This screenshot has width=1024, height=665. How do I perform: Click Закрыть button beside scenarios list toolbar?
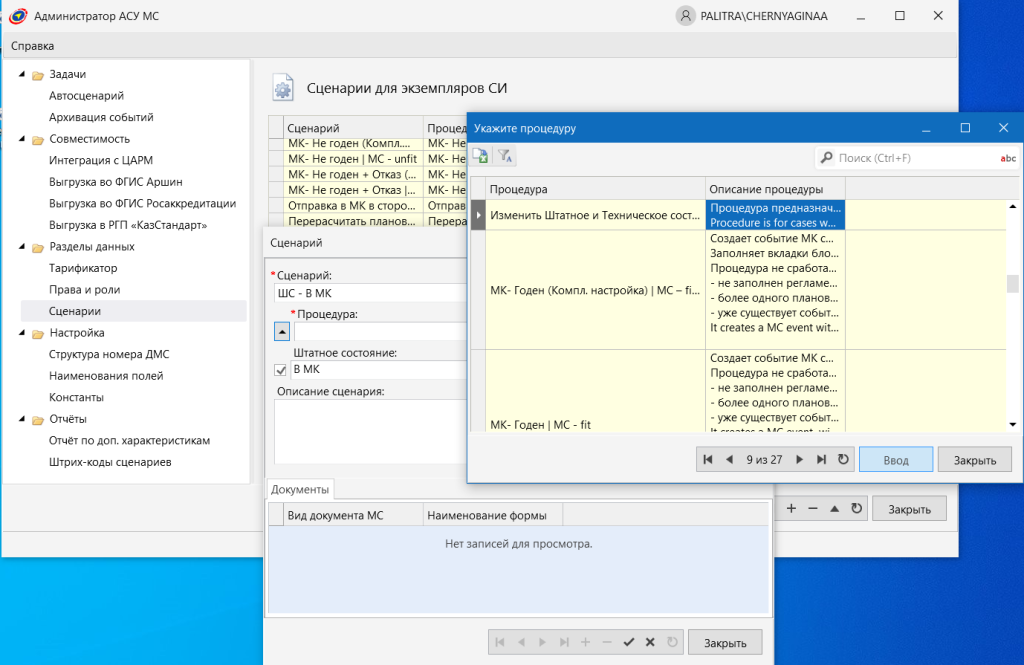tap(909, 509)
